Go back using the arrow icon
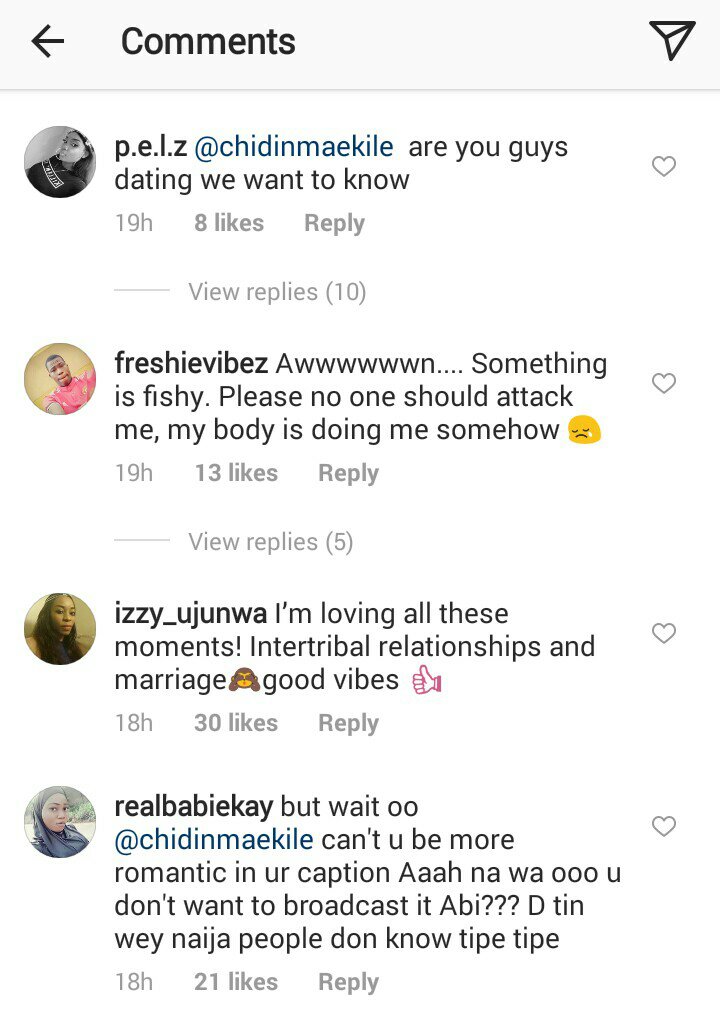720x1014 pixels. coord(47,41)
